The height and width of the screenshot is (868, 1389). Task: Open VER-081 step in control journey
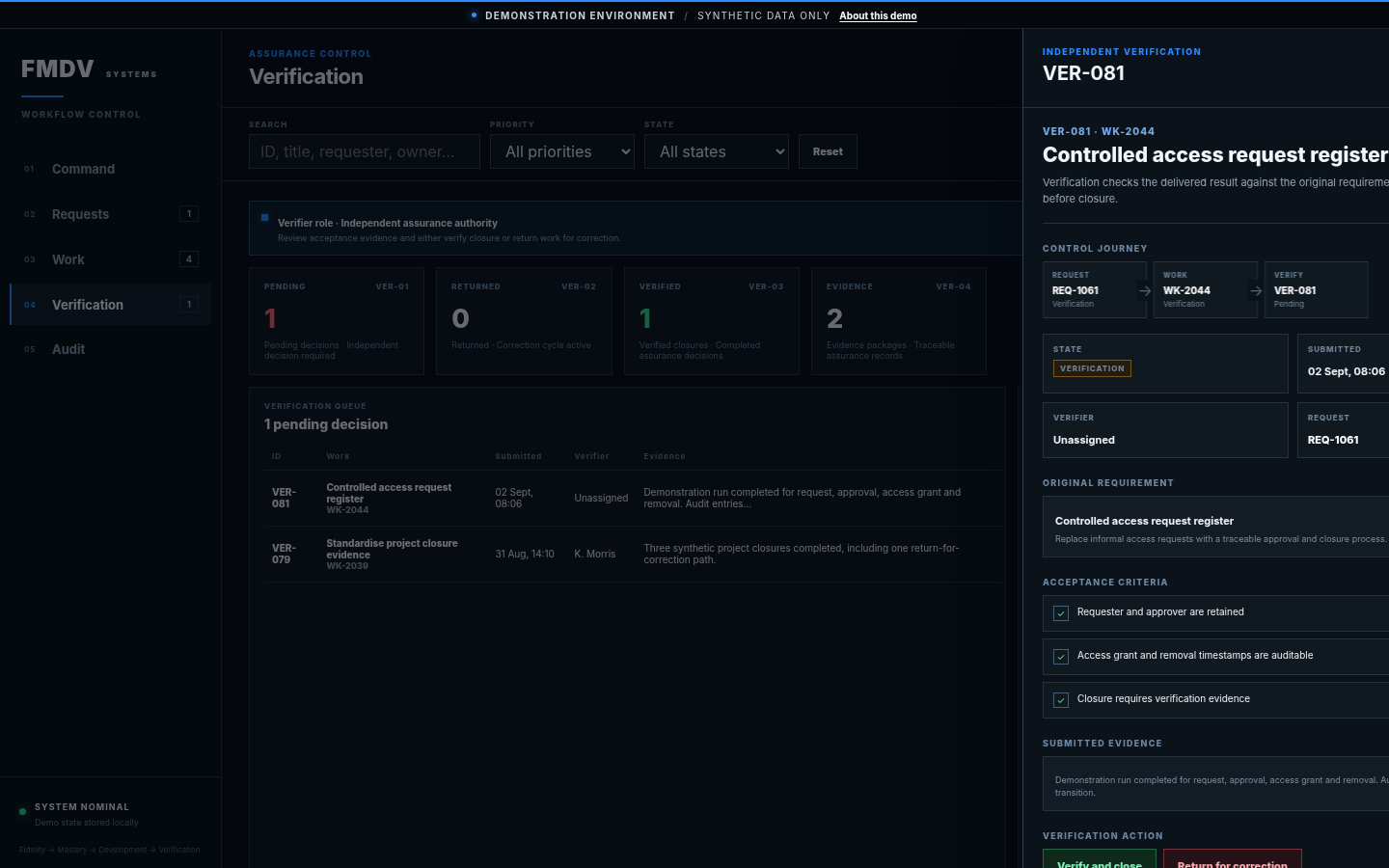1317,289
